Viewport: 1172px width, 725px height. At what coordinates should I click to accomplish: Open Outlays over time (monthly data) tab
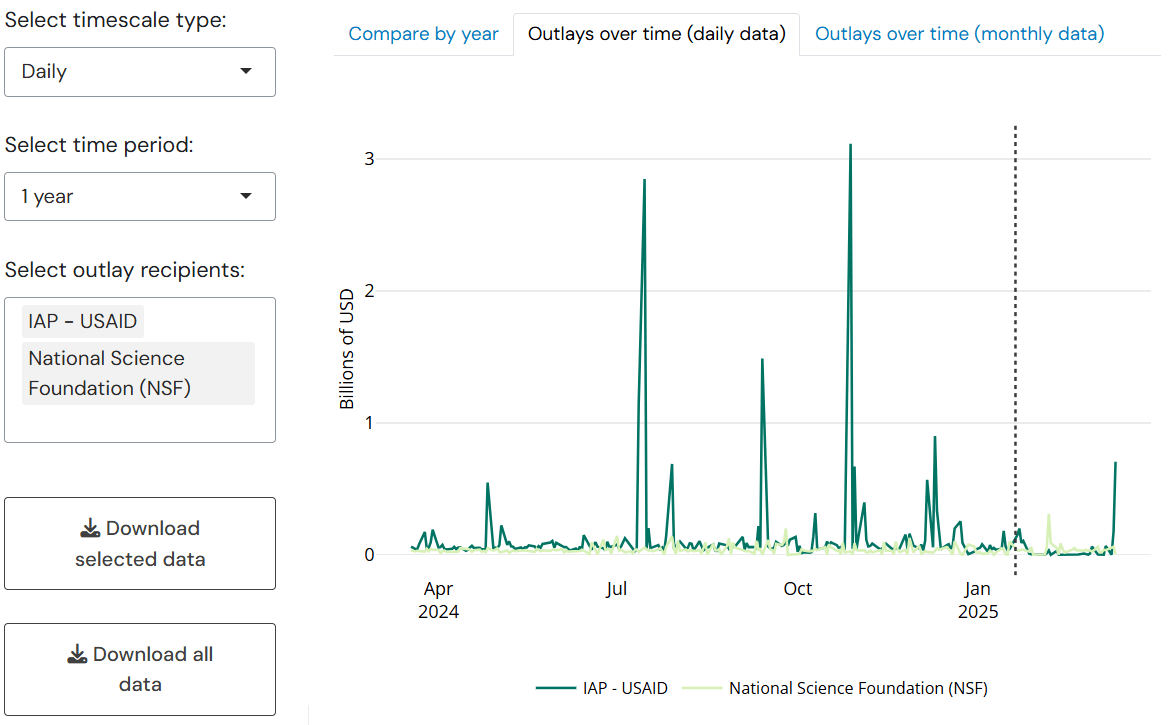pyautogui.click(x=959, y=34)
